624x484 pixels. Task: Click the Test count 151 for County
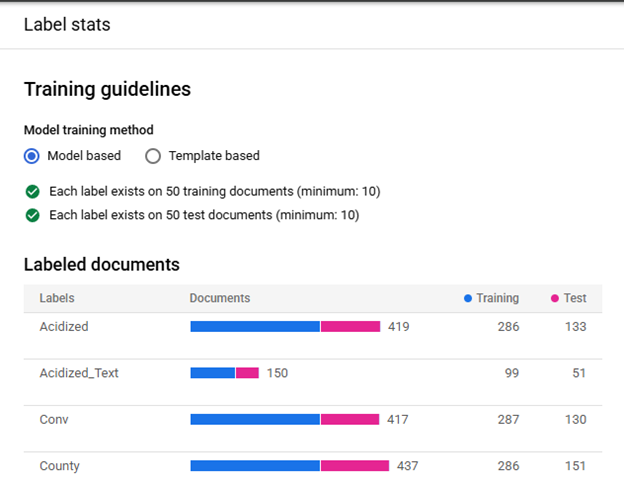tap(575, 466)
